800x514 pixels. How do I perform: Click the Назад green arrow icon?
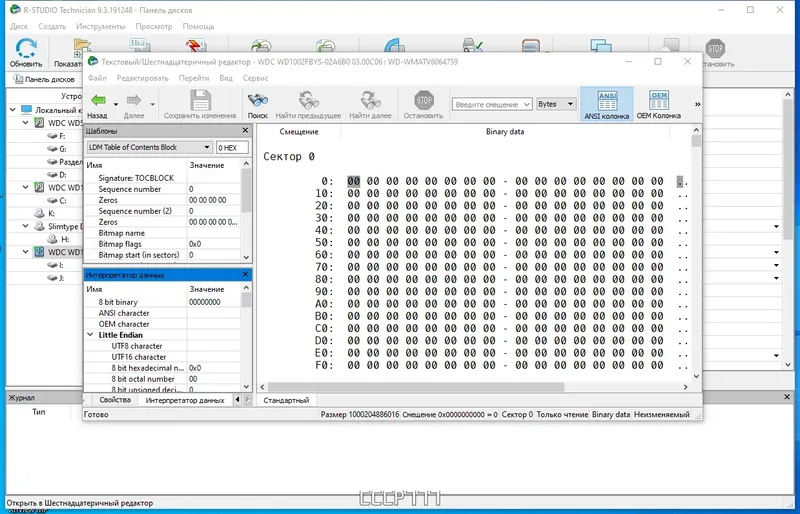pos(98,100)
